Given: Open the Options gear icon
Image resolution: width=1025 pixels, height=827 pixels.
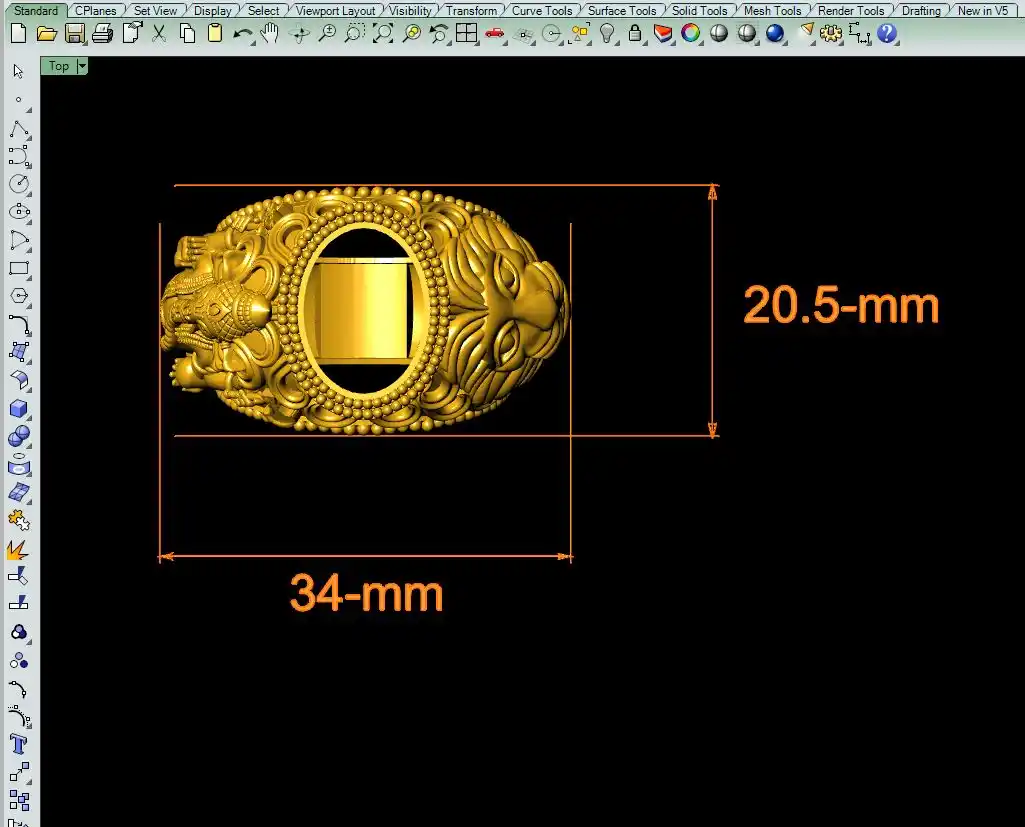Looking at the screenshot, I should point(831,33).
